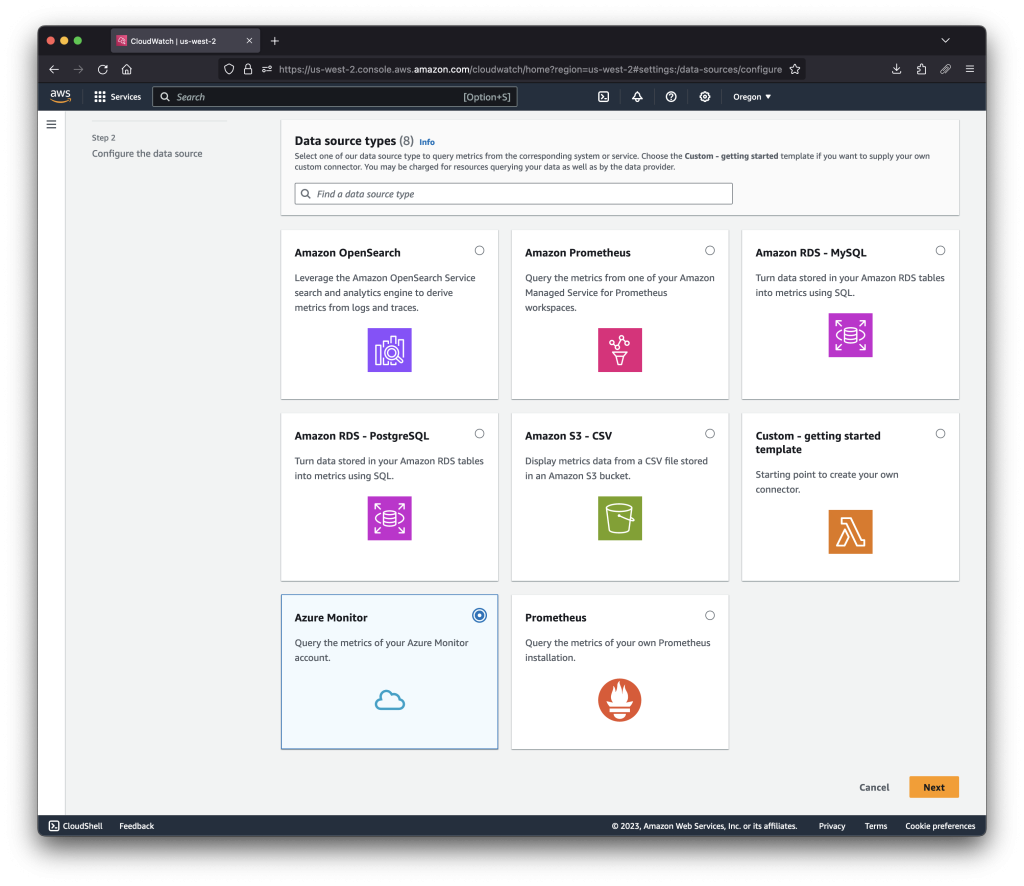
Task: Select the Prometheus radio button
Action: [x=709, y=615]
